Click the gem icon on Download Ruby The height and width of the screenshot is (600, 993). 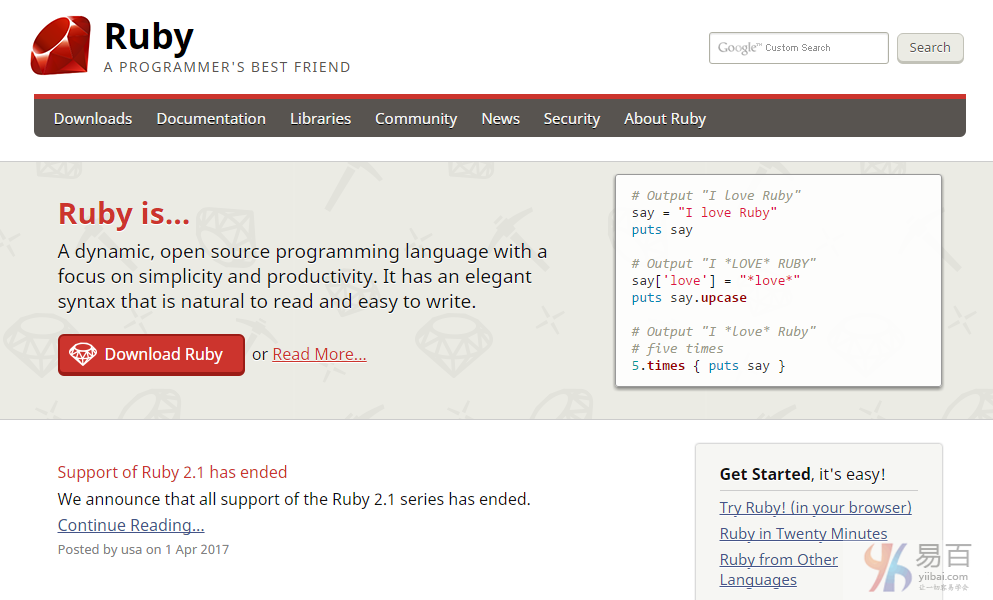coord(83,354)
